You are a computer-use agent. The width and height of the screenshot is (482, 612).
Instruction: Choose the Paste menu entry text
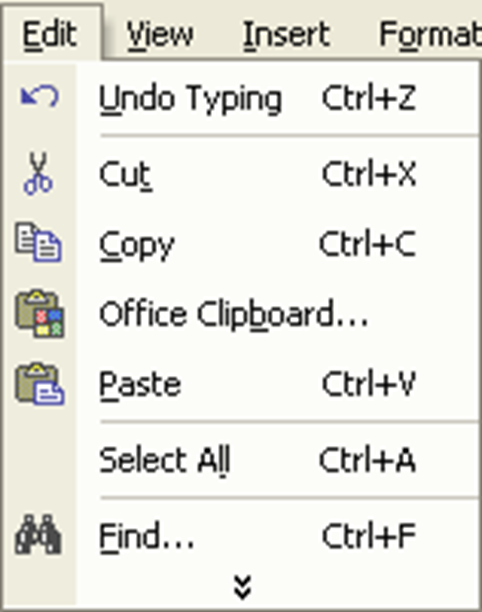pyautogui.click(x=140, y=385)
